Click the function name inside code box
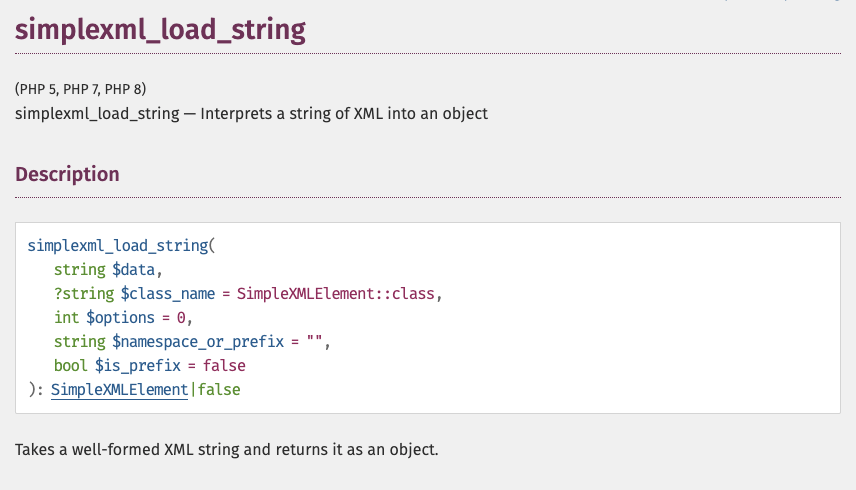 (117, 246)
